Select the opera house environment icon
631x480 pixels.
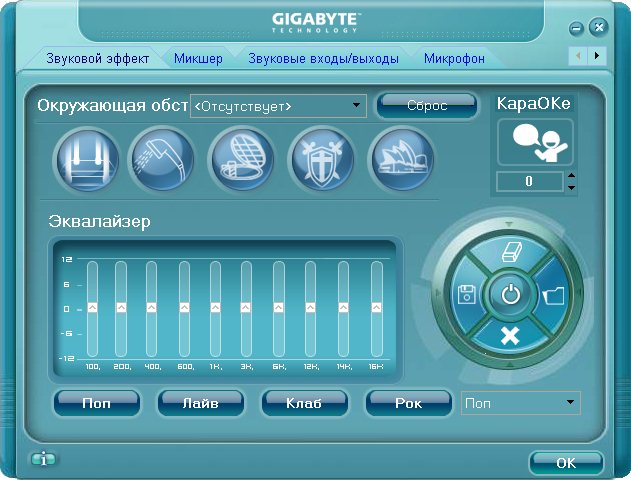click(x=402, y=160)
